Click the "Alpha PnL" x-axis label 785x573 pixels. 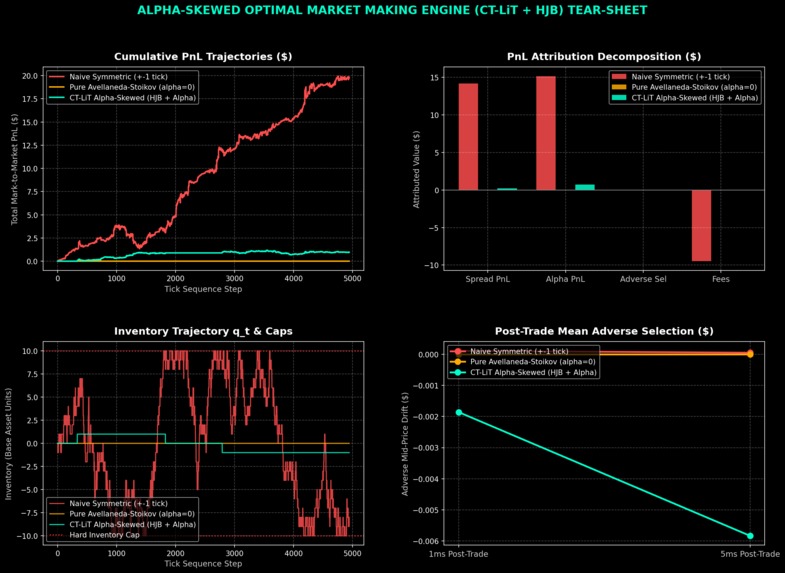pos(565,279)
